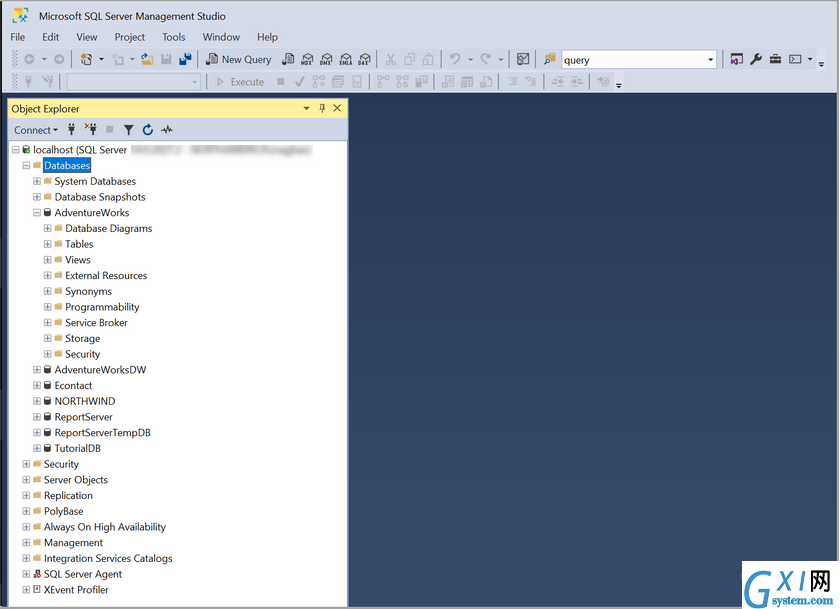This screenshot has width=840, height=609.
Task: Select the Econtact database
Action: [73, 386]
